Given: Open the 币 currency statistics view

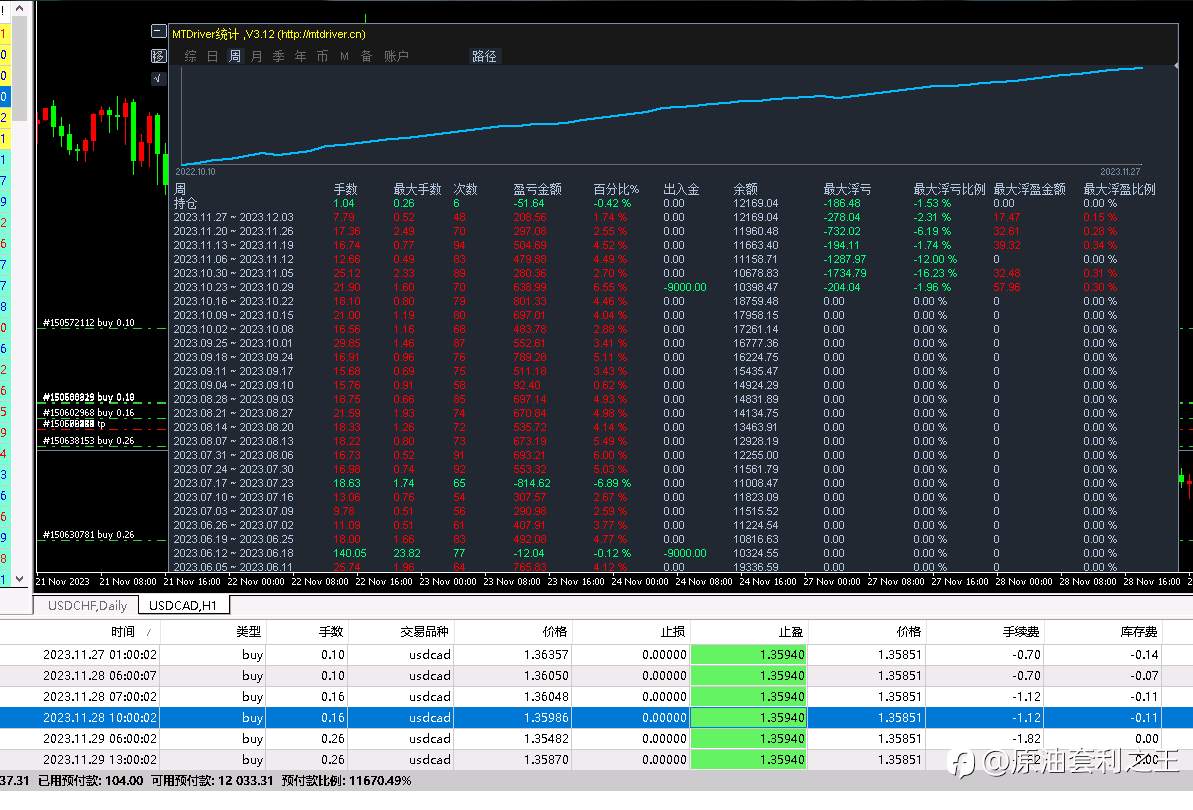Looking at the screenshot, I should tap(323, 56).
